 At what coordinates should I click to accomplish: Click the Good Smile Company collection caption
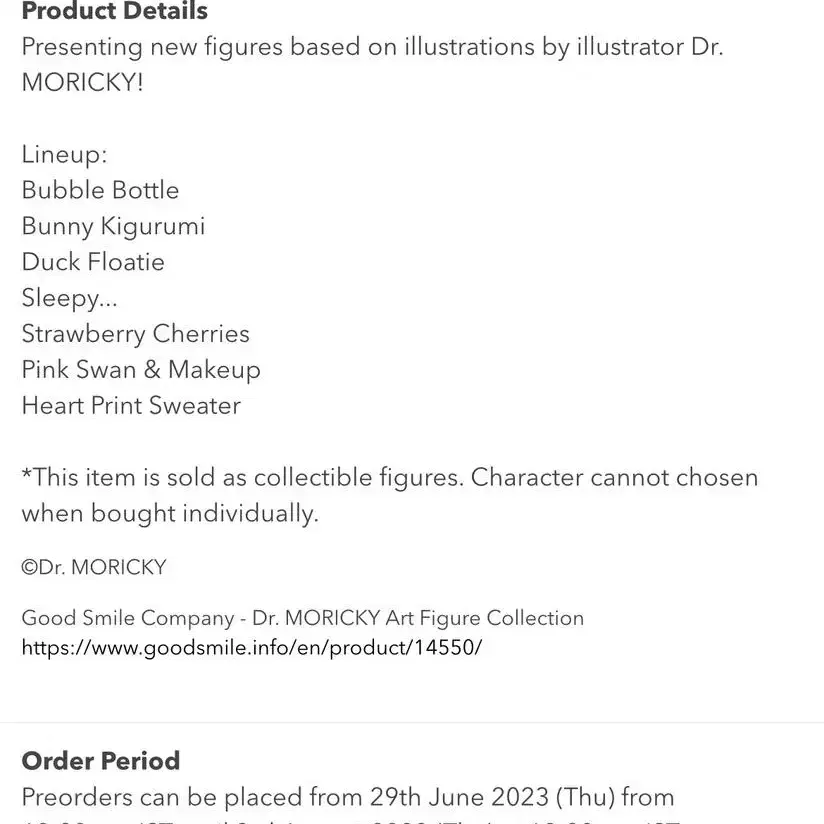[x=303, y=618]
